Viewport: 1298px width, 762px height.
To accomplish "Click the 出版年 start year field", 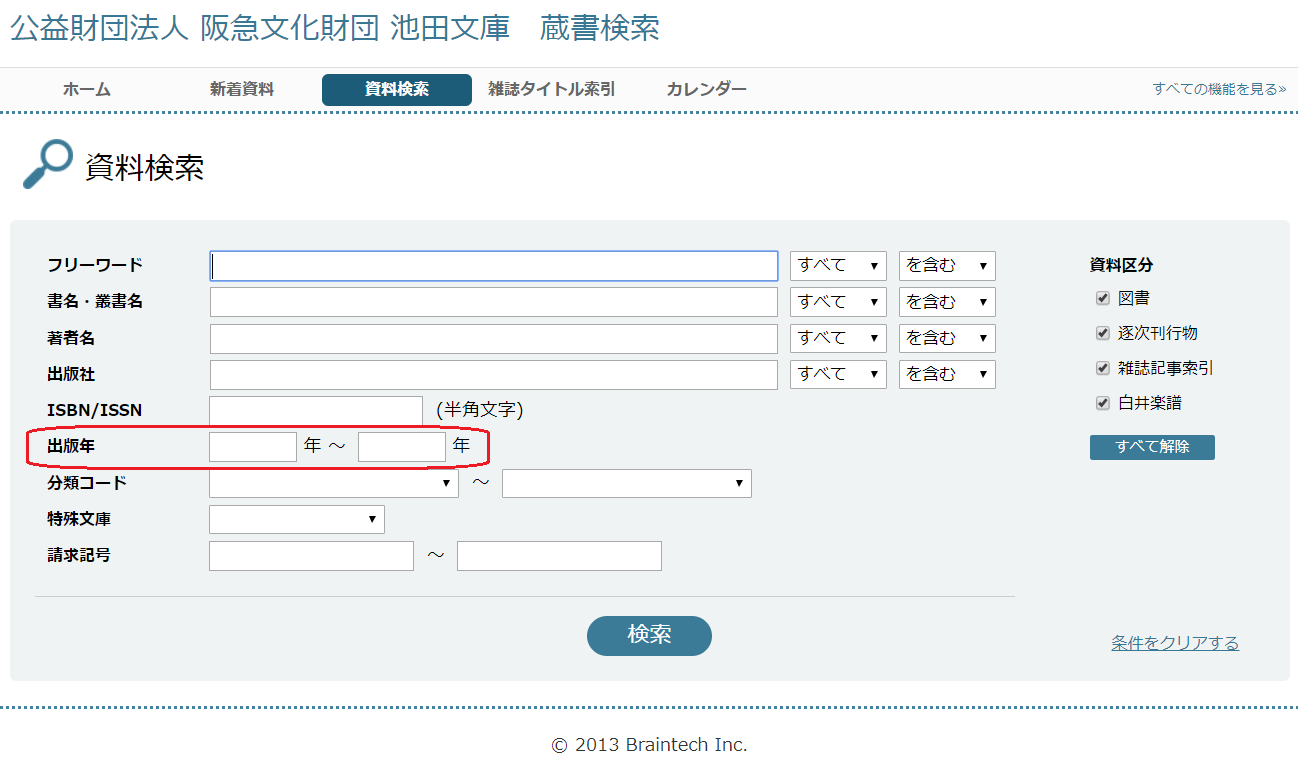I will pos(253,446).
